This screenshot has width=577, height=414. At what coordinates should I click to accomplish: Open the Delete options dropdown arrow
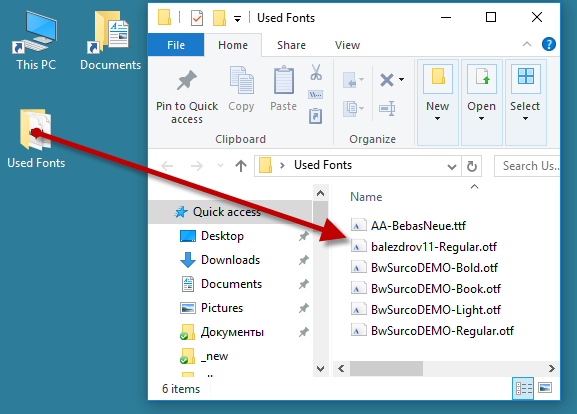pyautogui.click(x=401, y=79)
